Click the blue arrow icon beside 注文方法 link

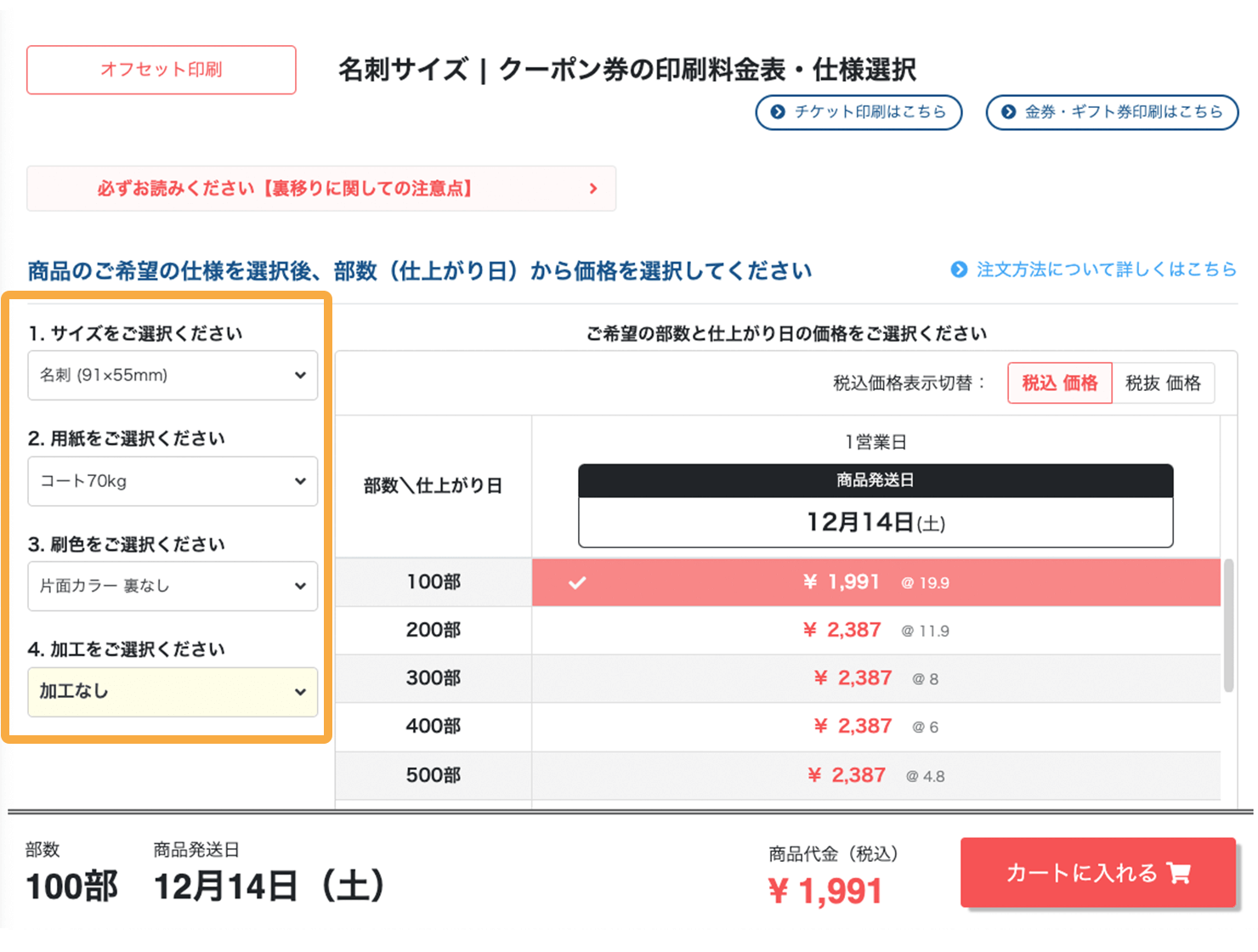point(959,269)
